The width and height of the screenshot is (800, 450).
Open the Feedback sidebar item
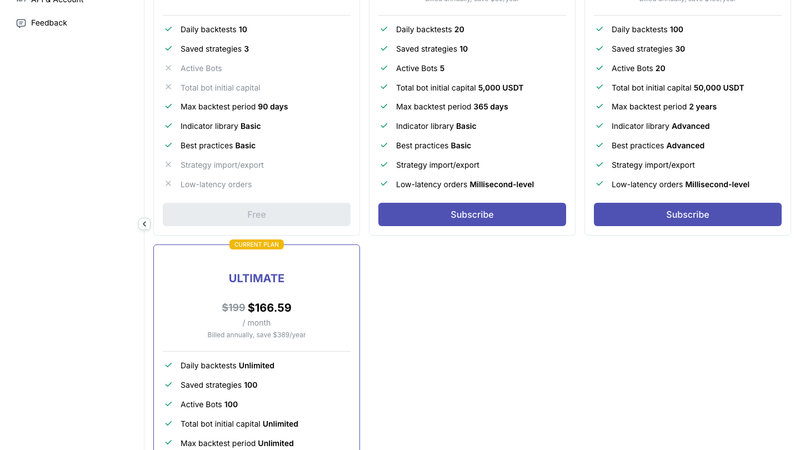click(x=42, y=23)
